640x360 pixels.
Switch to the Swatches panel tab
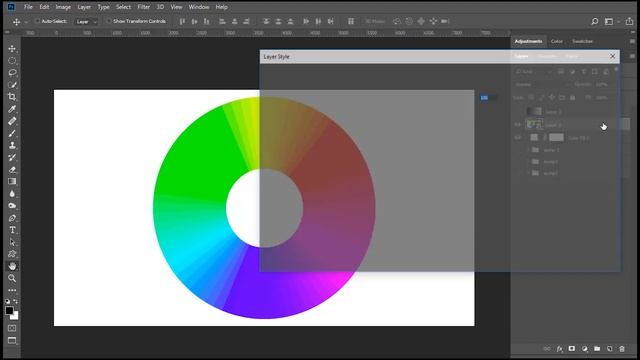pos(582,41)
